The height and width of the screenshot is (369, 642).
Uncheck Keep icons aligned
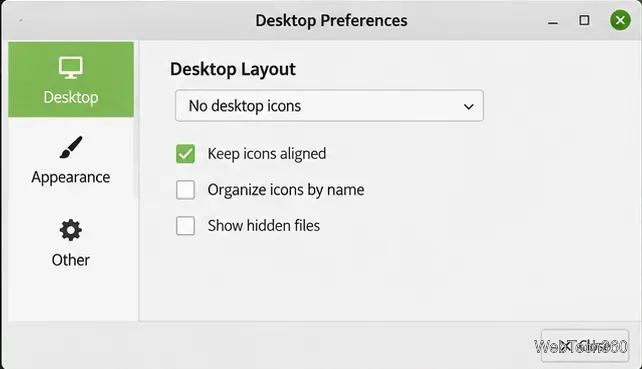click(x=185, y=154)
